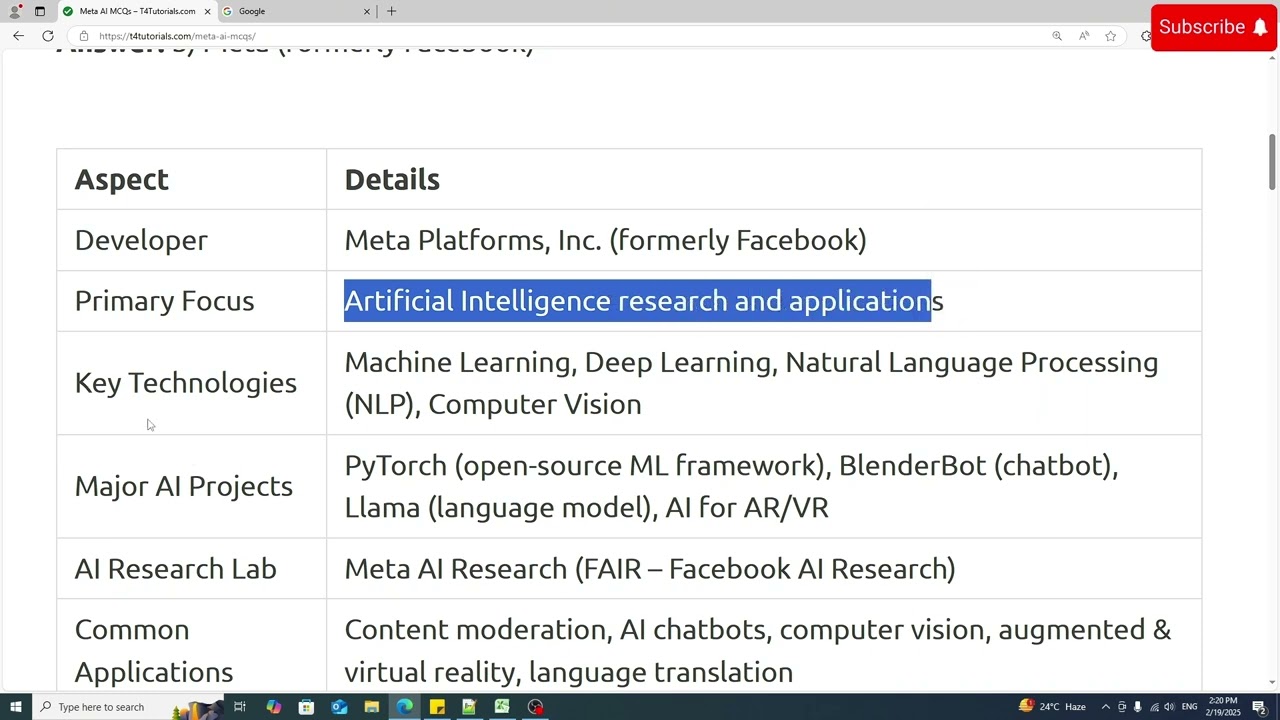Click the ENG language indicator
Image resolution: width=1280 pixels, height=720 pixels.
point(1190,707)
